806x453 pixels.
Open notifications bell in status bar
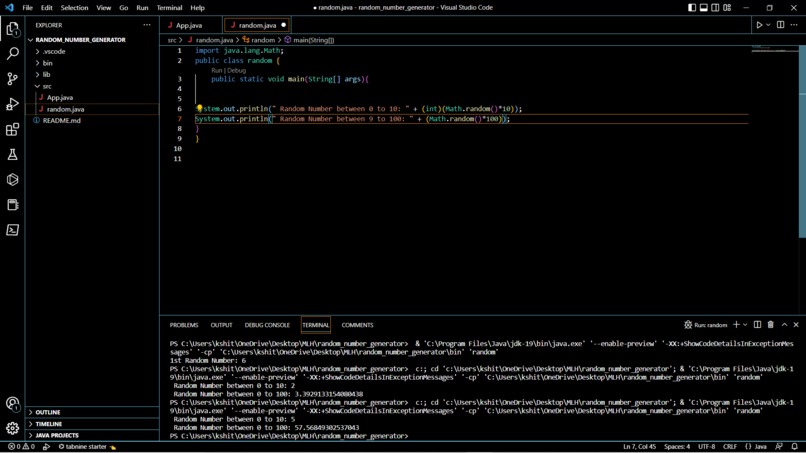pos(795,446)
